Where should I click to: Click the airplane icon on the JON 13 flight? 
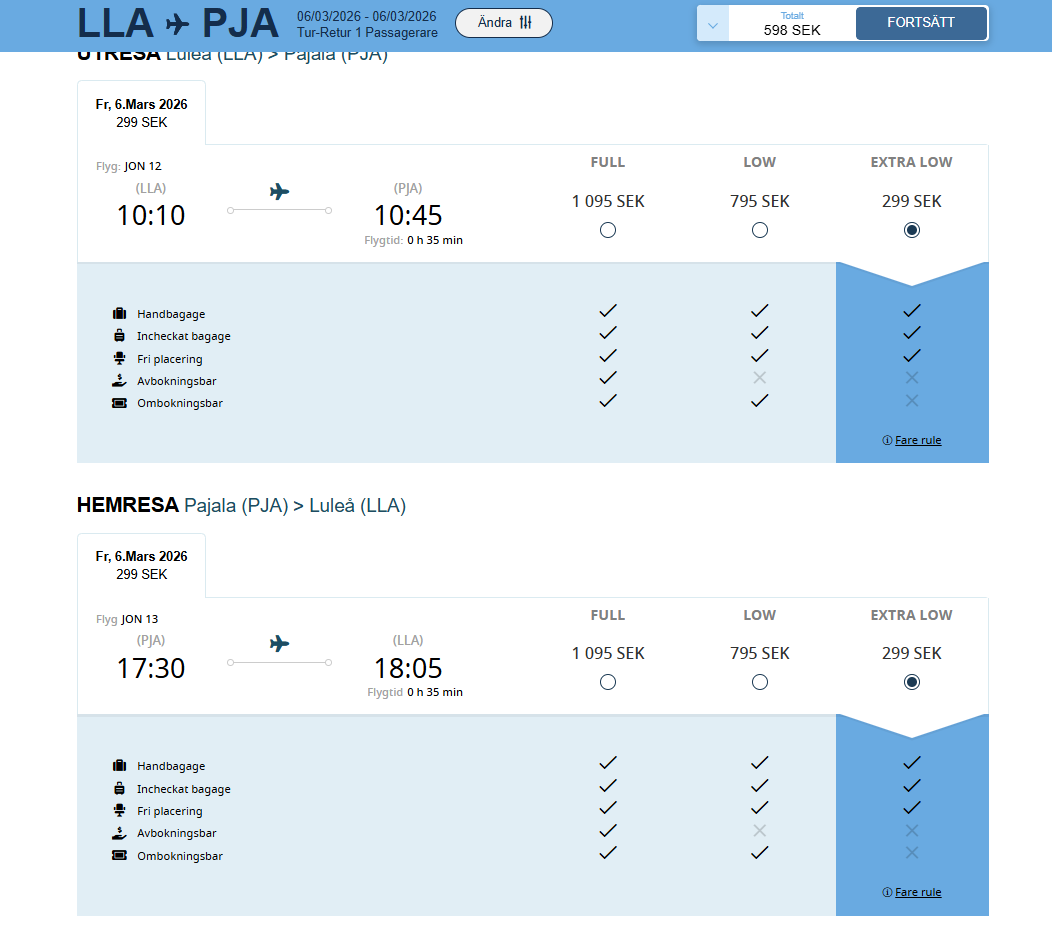[x=279, y=644]
